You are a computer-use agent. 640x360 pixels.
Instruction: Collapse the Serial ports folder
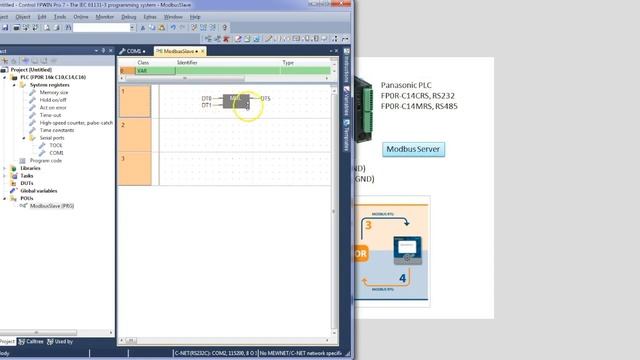[24, 138]
